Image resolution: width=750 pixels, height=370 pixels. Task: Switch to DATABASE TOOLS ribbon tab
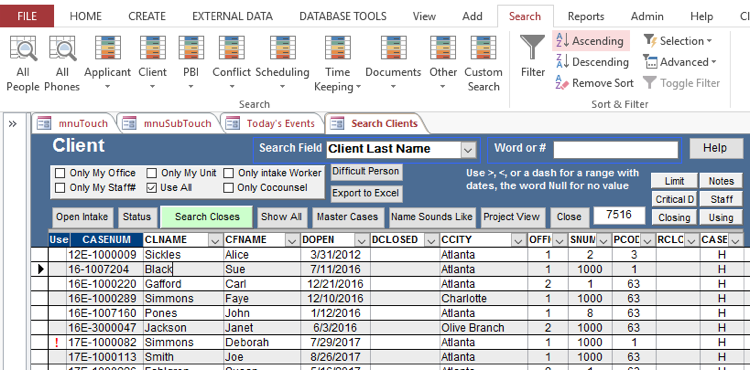(342, 16)
